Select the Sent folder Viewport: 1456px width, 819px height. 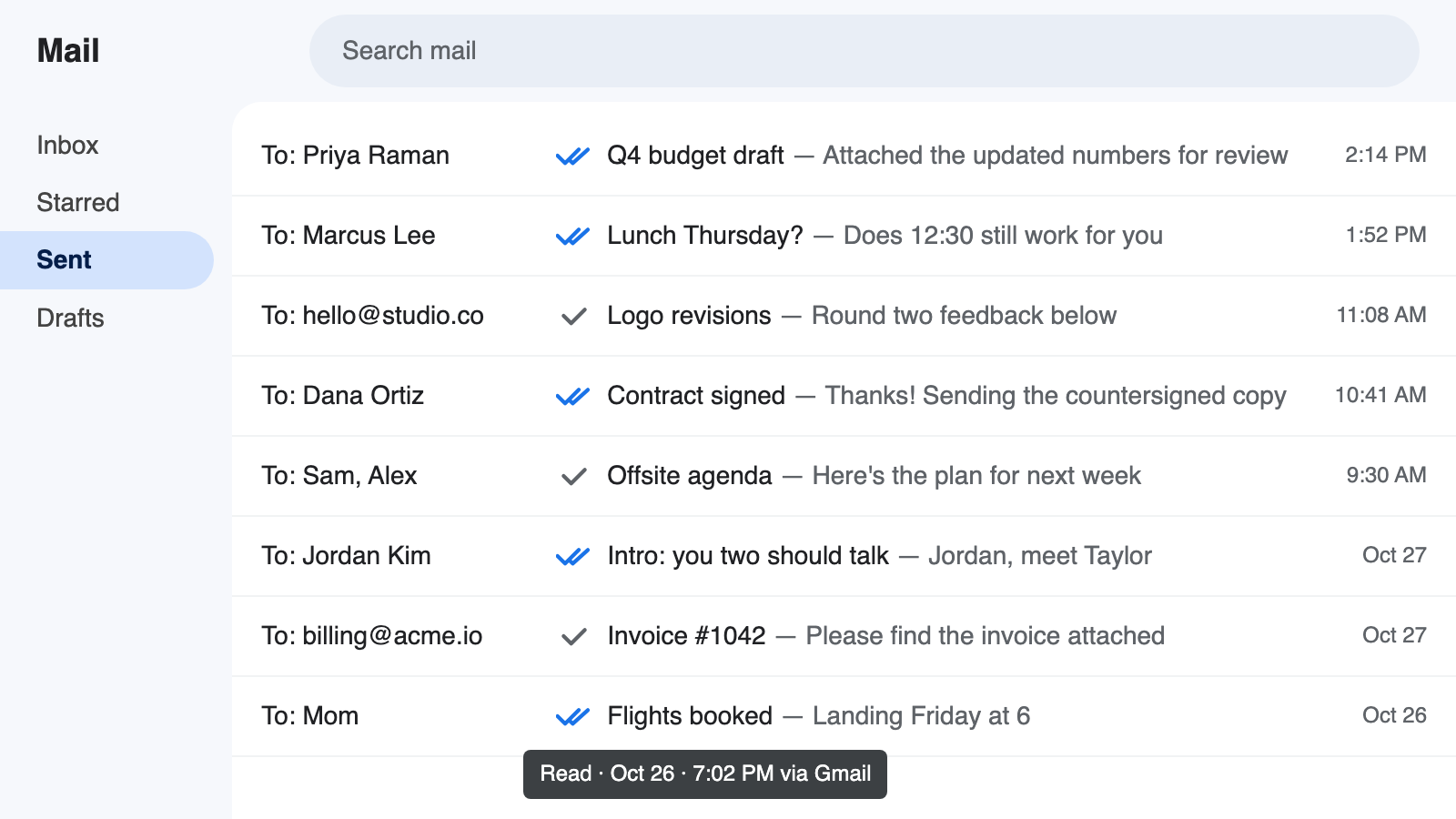[x=106, y=260]
